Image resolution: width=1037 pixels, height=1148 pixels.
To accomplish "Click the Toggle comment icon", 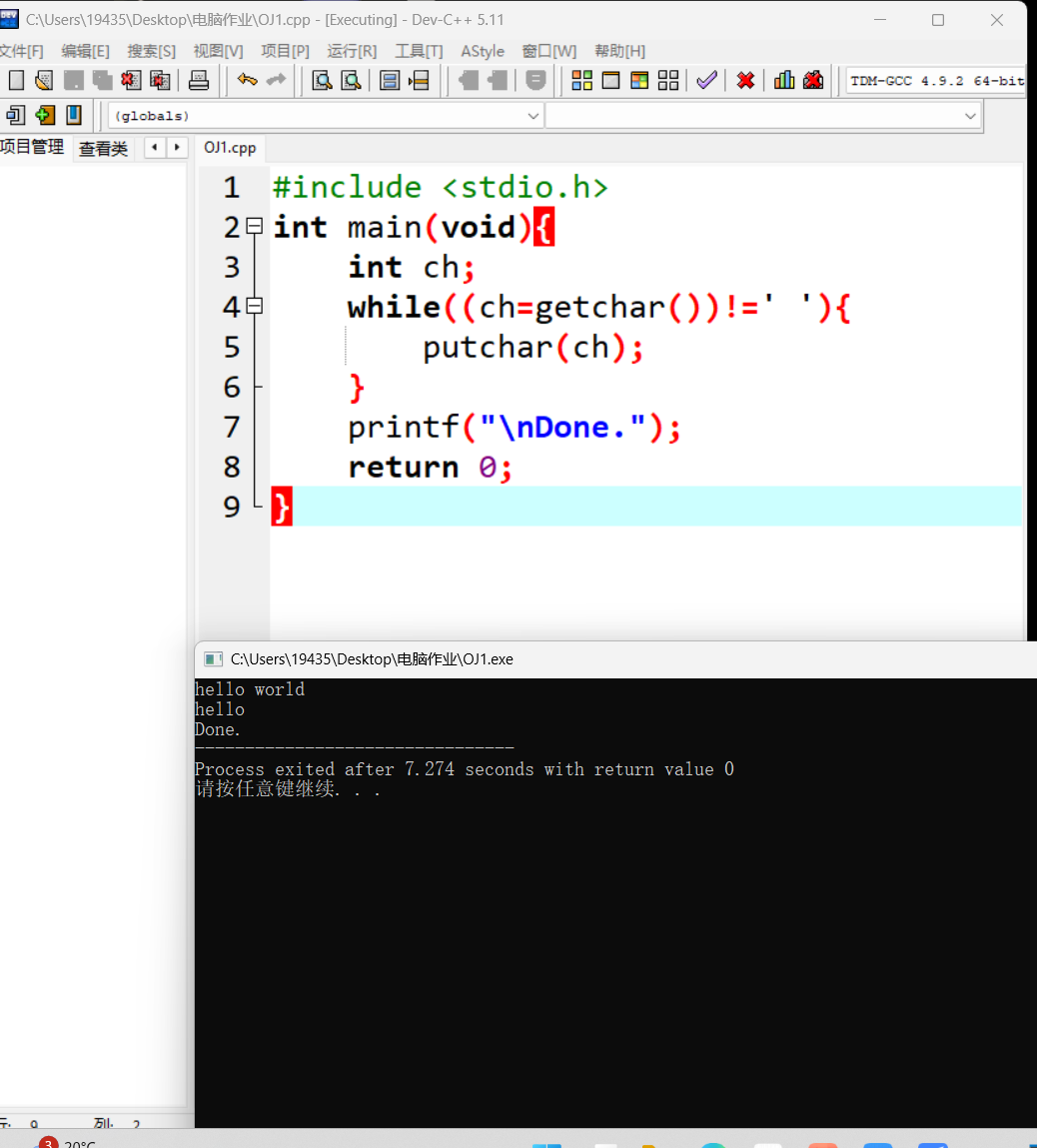I will [535, 80].
